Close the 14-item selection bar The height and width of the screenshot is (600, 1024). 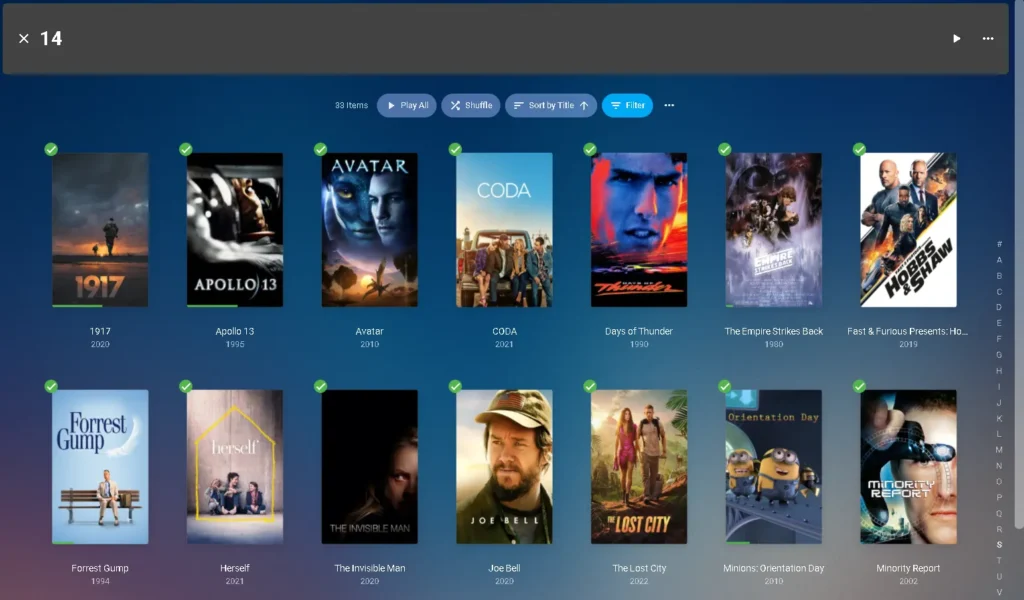[24, 39]
